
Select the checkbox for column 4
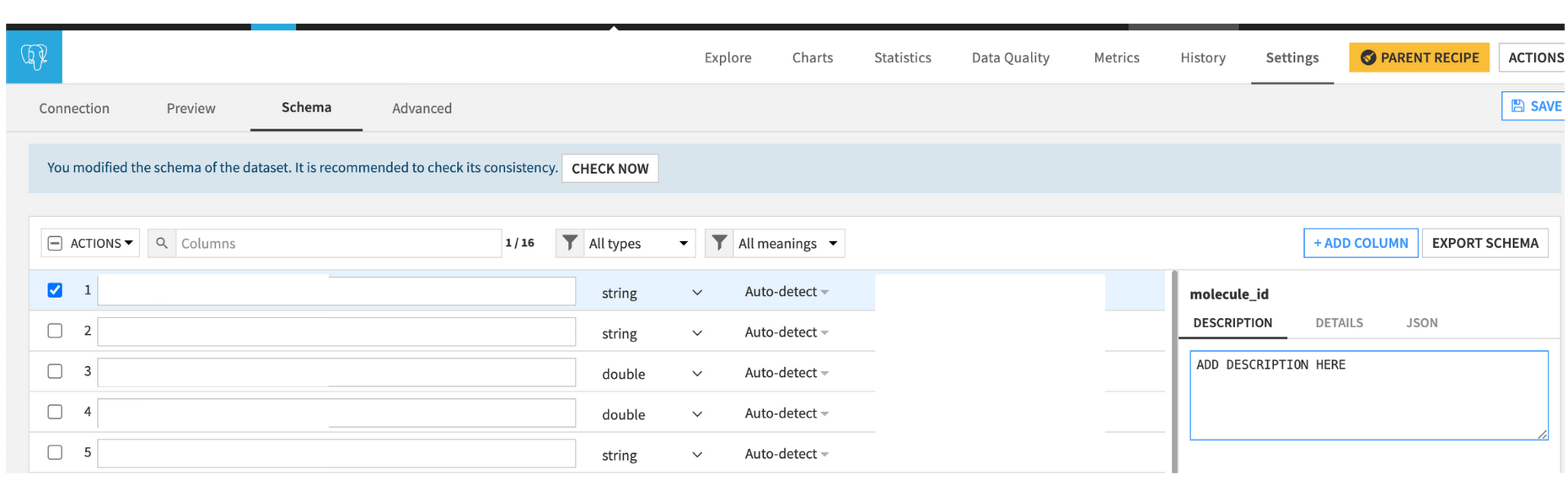point(55,412)
